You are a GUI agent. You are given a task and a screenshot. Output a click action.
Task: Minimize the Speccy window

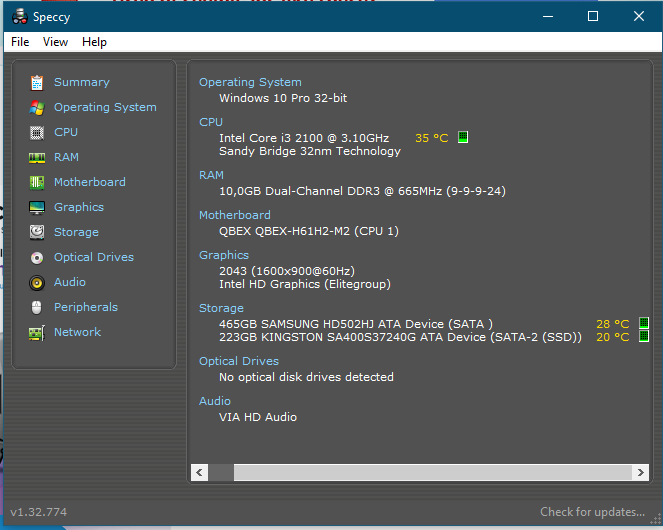548,16
